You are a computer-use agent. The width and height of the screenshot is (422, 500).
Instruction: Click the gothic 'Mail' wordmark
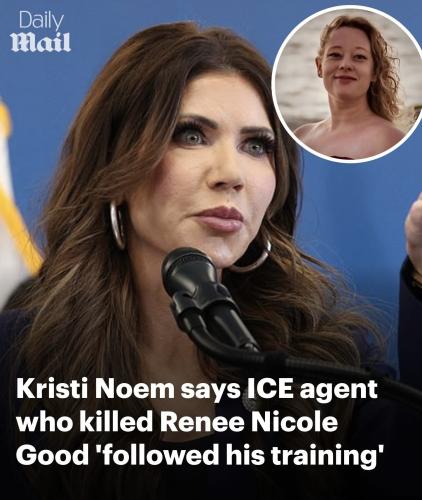pos(41,42)
